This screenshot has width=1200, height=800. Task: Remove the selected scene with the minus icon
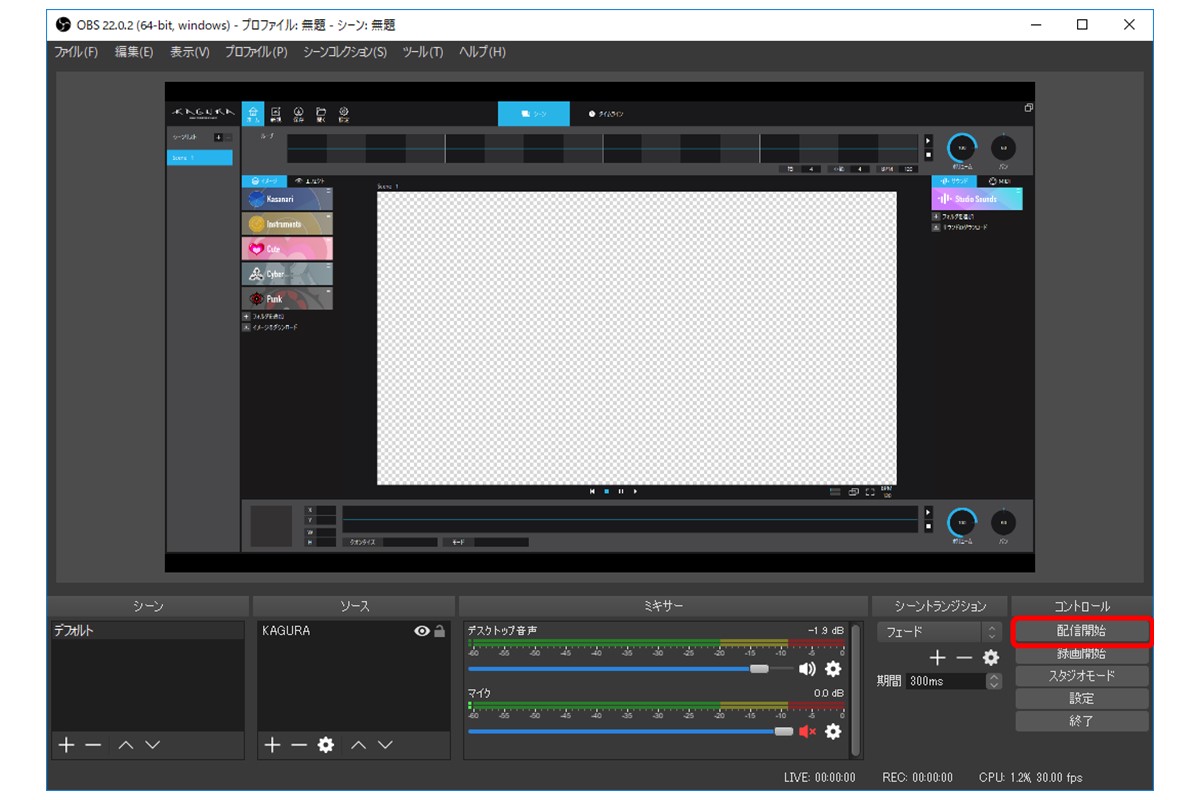93,745
